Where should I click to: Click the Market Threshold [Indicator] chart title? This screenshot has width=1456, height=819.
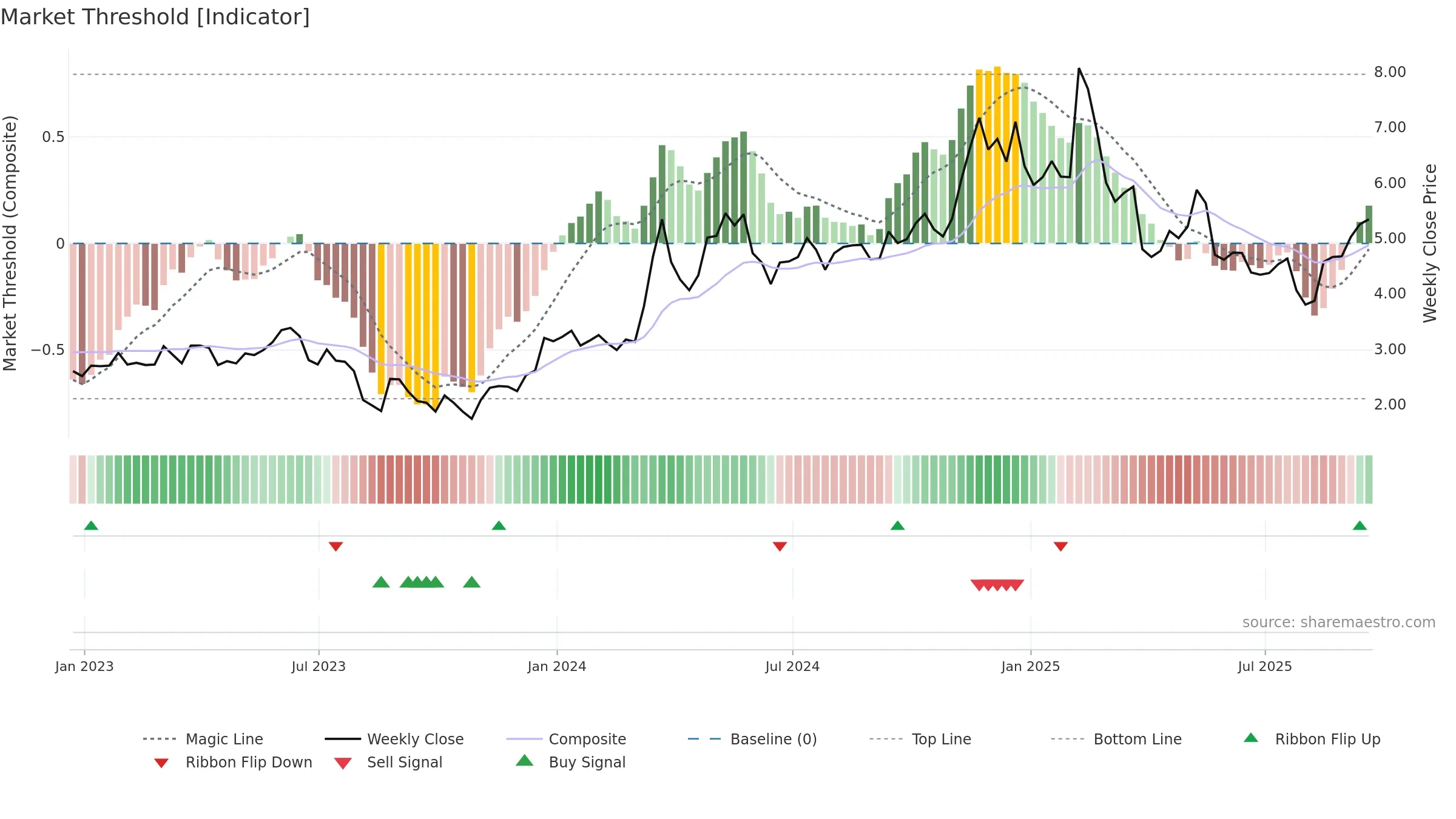[x=155, y=17]
